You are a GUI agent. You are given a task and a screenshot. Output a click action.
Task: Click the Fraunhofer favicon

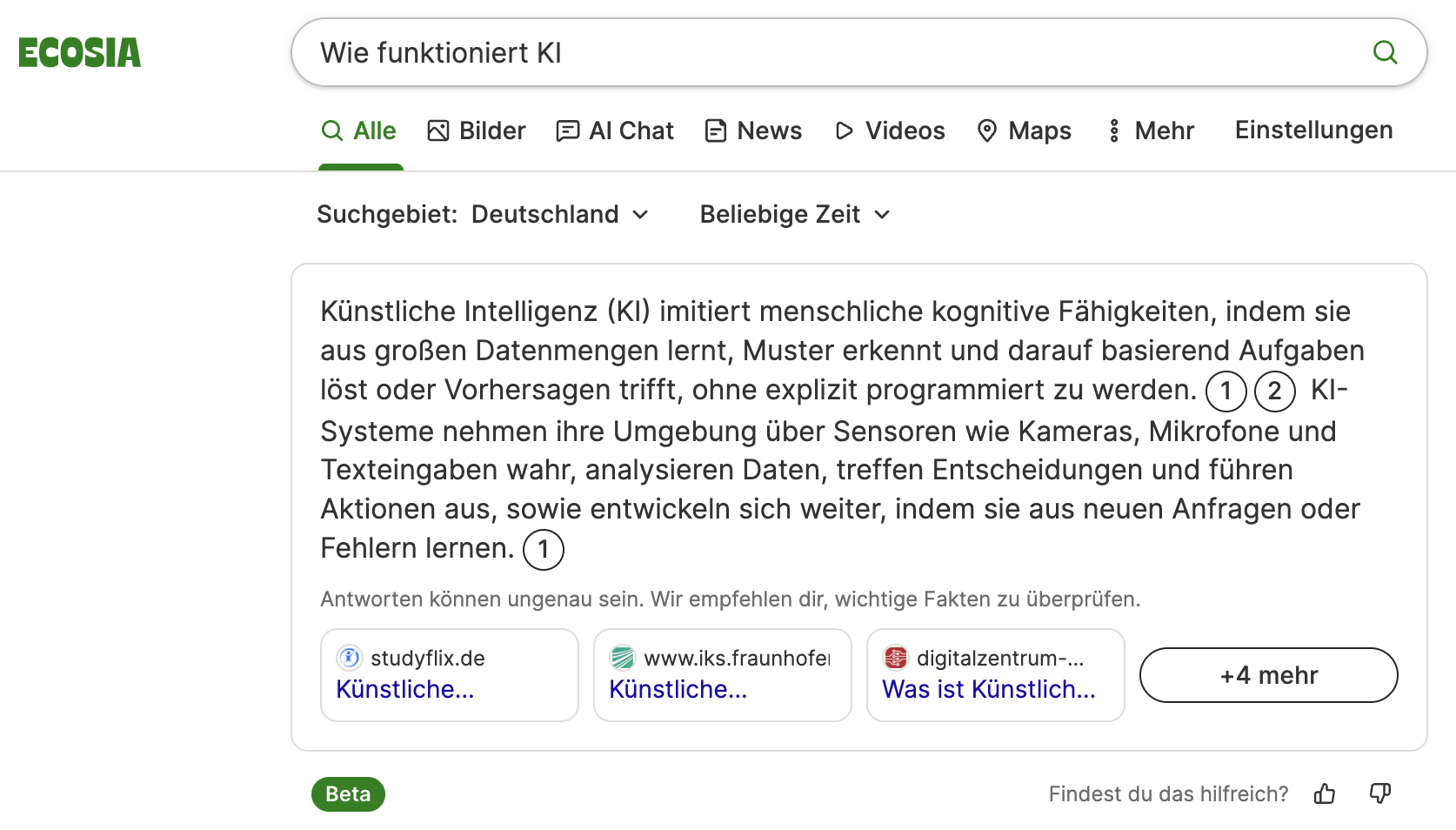click(623, 658)
